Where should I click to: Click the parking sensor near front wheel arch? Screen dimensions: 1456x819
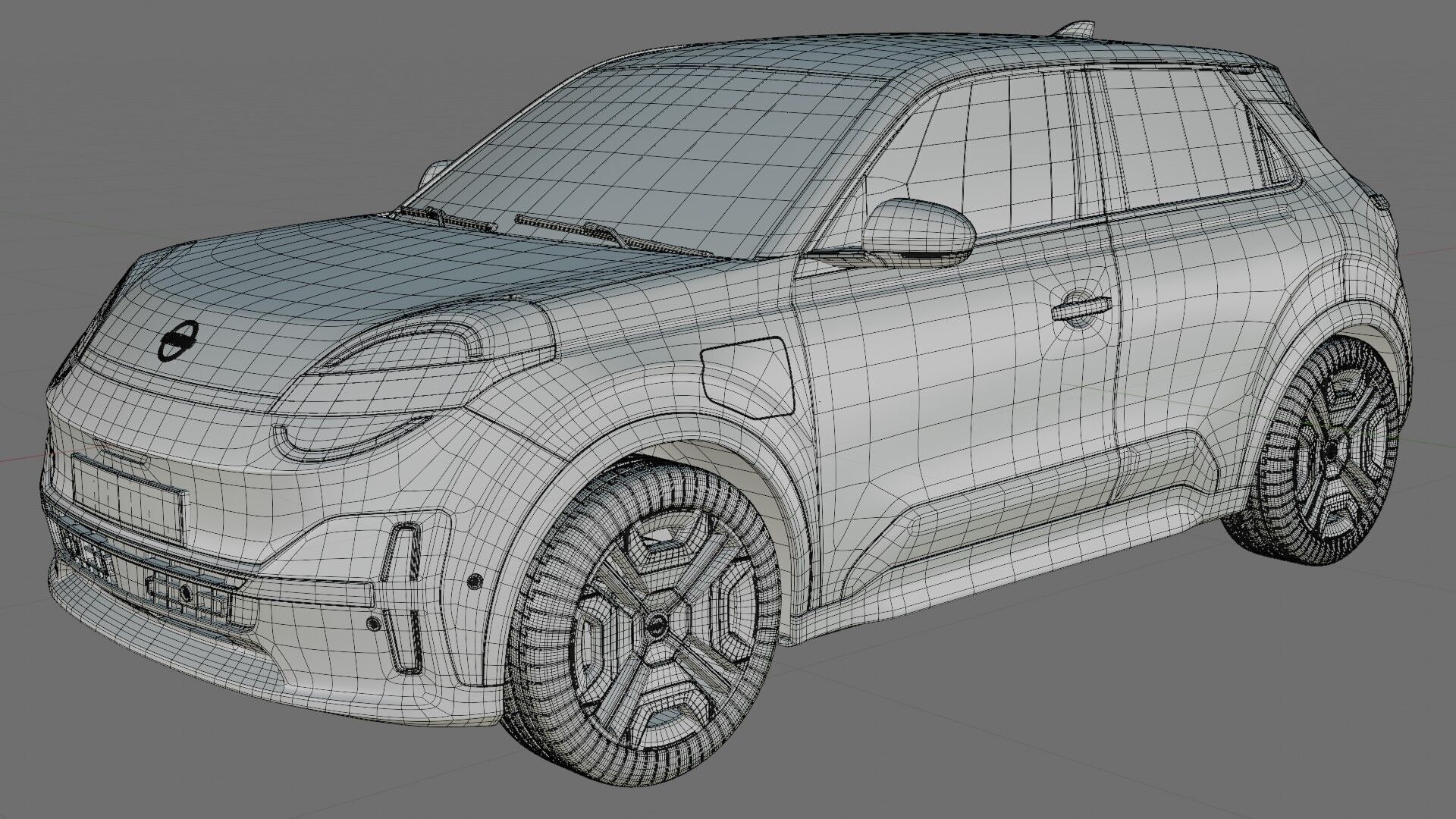(x=475, y=582)
